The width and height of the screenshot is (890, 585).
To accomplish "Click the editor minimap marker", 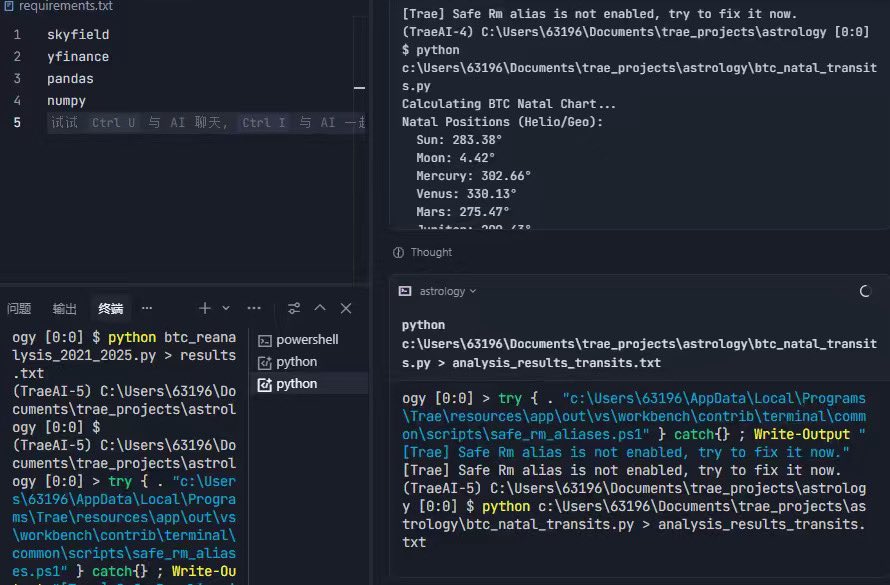I will tap(359, 88).
